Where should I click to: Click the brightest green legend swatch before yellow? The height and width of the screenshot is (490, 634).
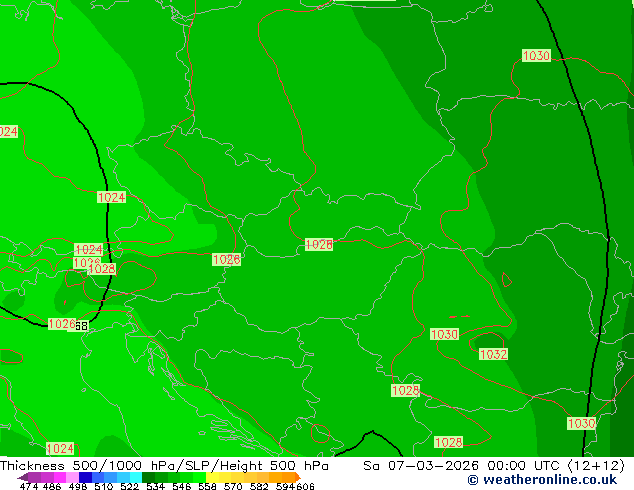pyautogui.click(x=200, y=477)
